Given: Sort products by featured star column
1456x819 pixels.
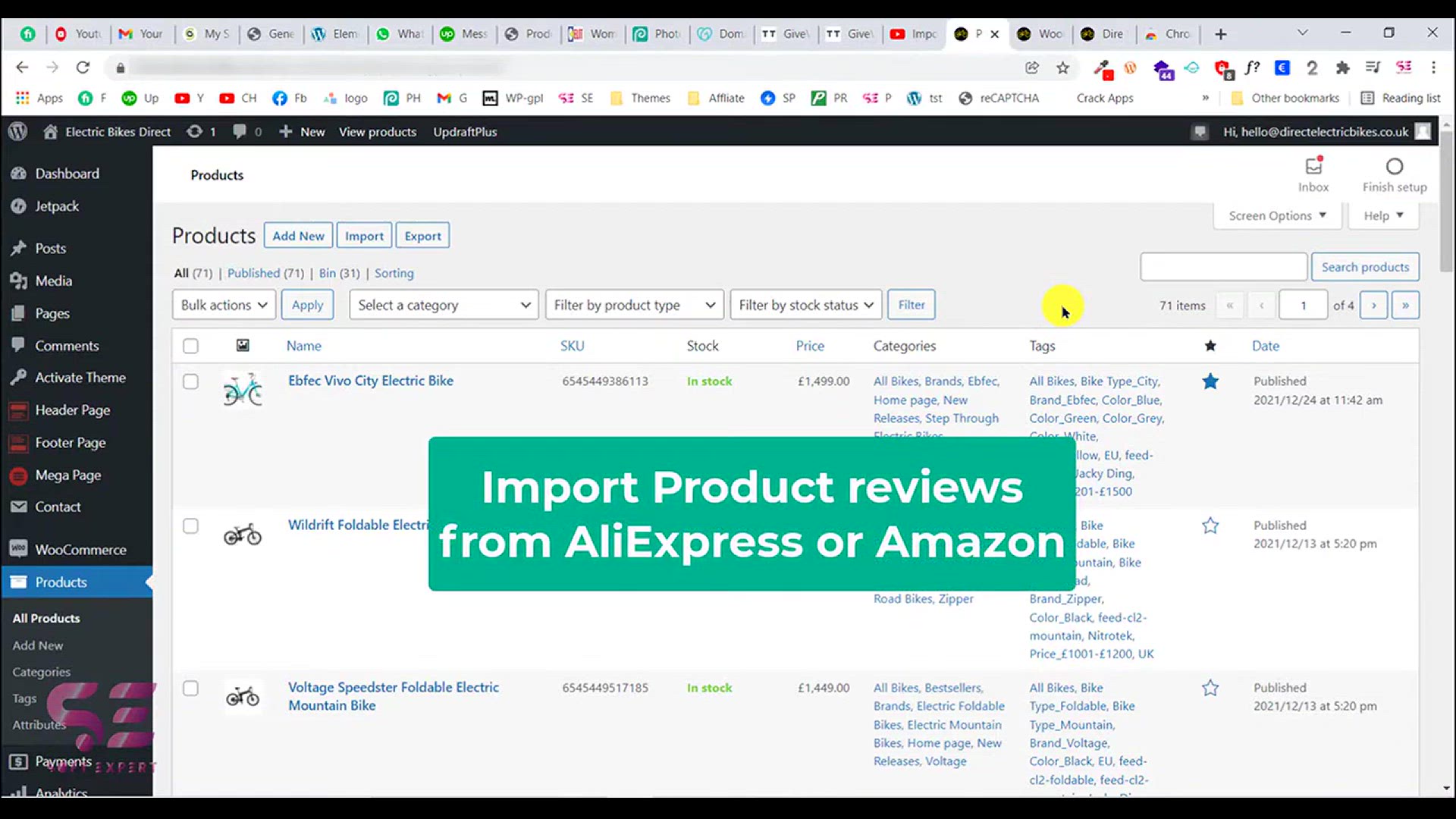Looking at the screenshot, I should click(1210, 346).
